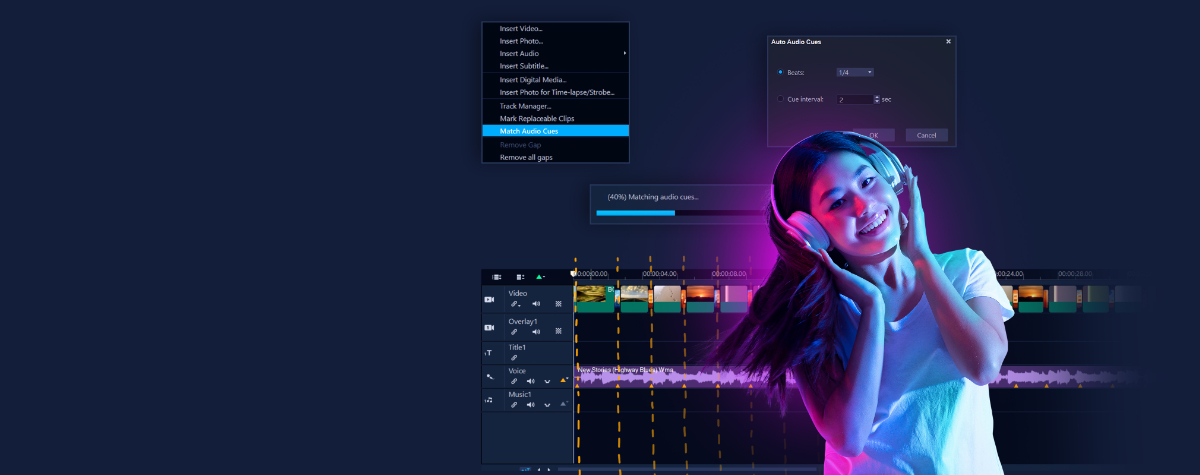
Task: Select the Cue interval radio button
Action: click(x=780, y=99)
